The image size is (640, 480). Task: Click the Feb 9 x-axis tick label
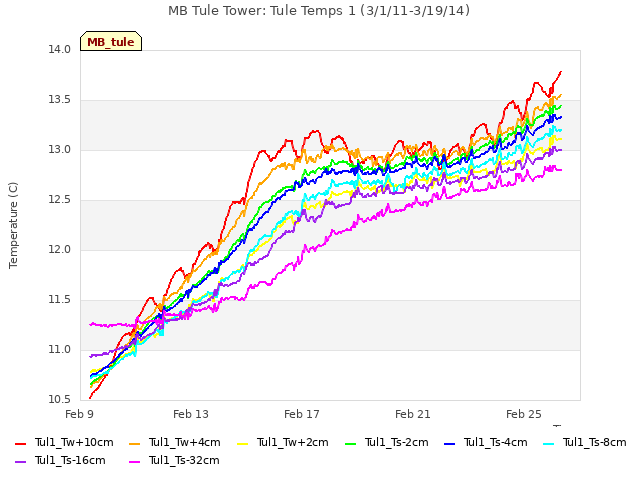tap(79, 414)
